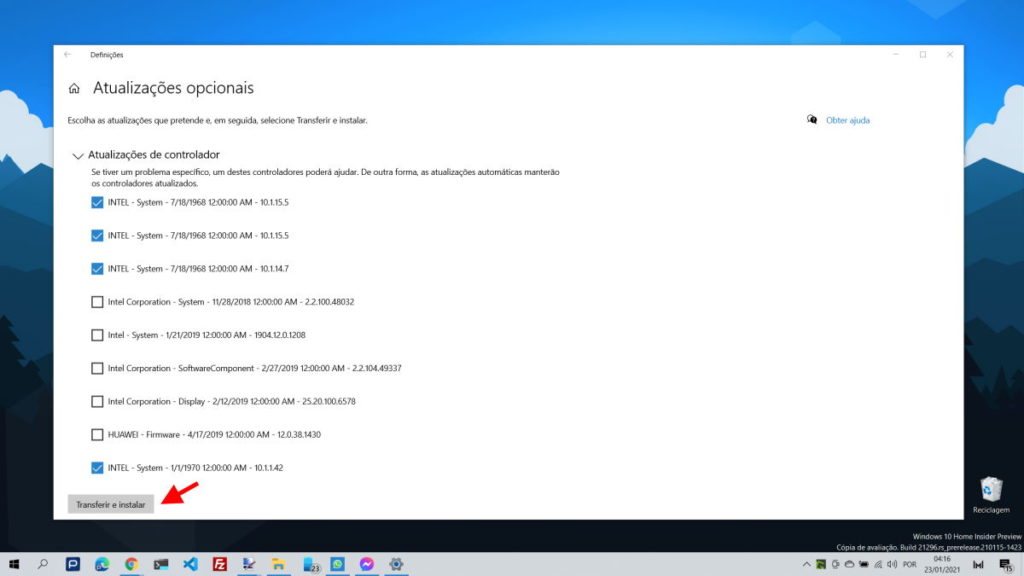Open Google Chrome from the taskbar
The image size is (1024, 576).
click(x=131, y=565)
